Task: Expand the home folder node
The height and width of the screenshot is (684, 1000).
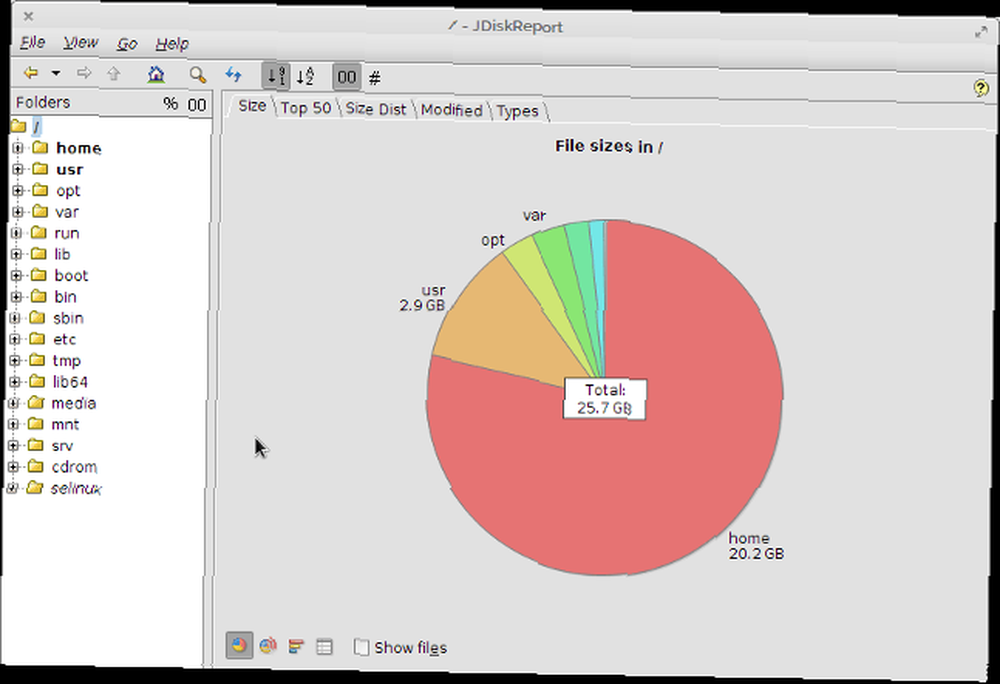Action: pos(18,147)
